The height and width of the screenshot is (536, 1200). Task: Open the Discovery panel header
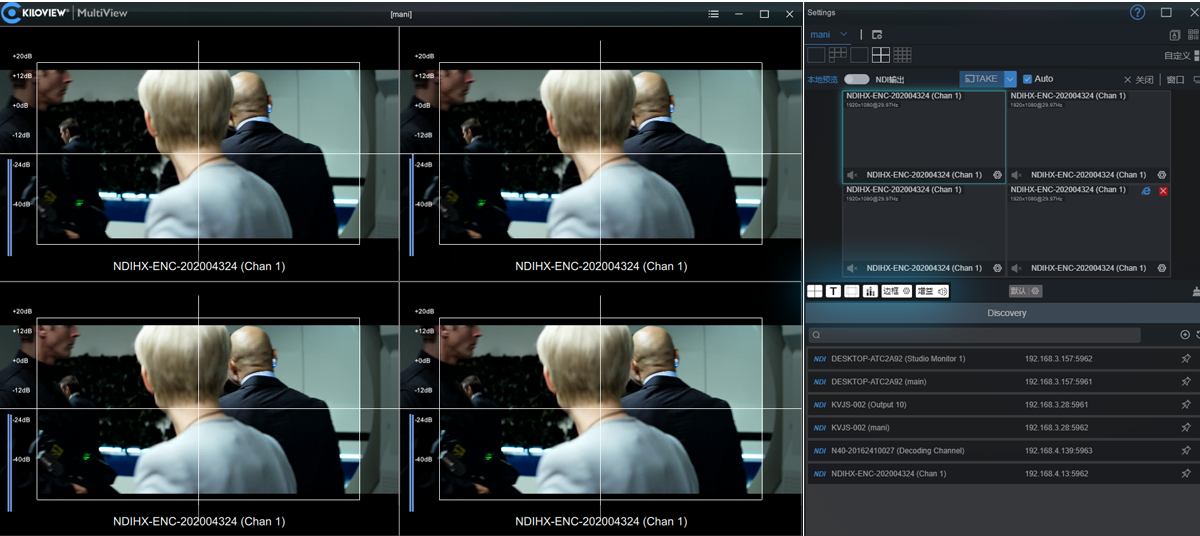[1002, 313]
